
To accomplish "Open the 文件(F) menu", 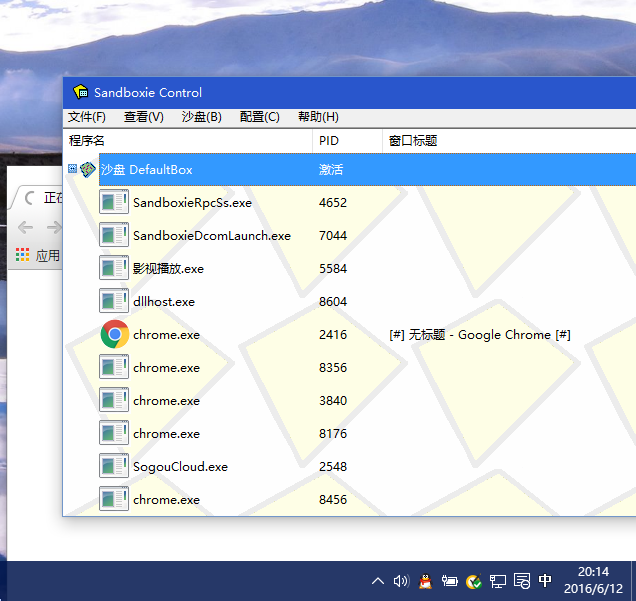I will (x=86, y=117).
